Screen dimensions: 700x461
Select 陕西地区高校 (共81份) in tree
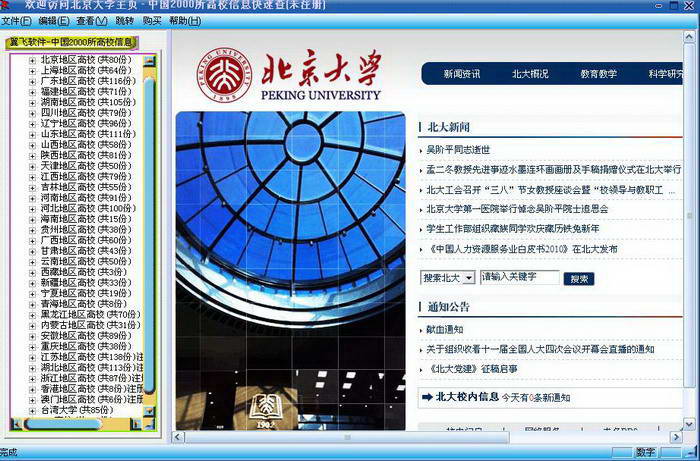point(87,155)
